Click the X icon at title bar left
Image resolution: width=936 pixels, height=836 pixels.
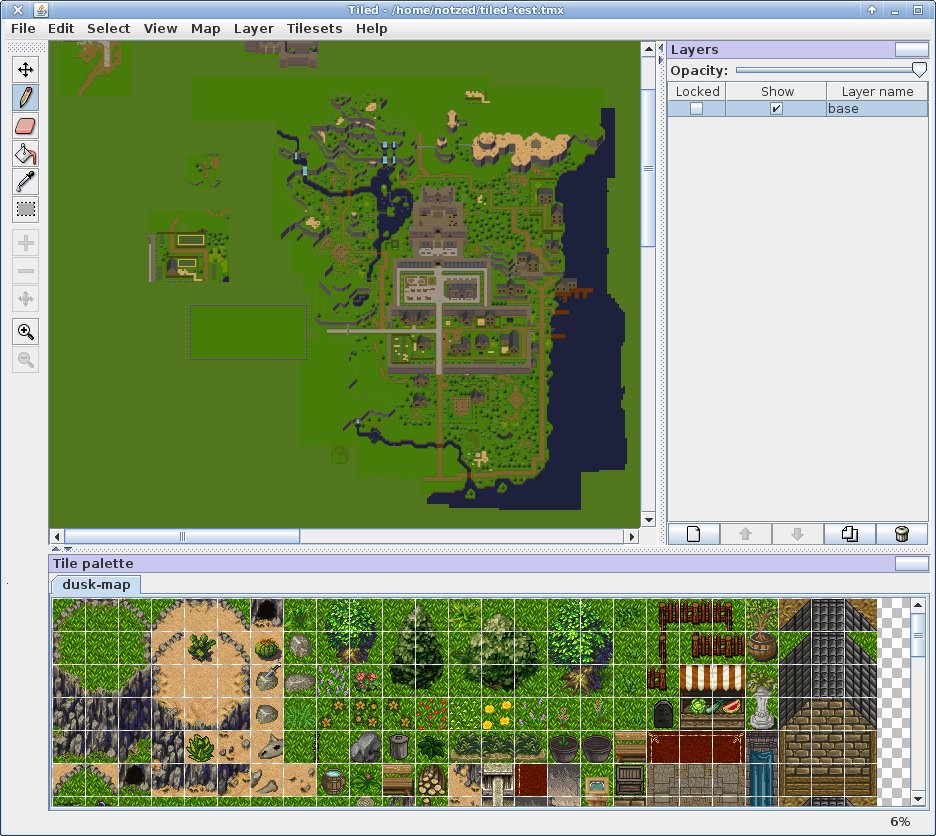[18, 10]
